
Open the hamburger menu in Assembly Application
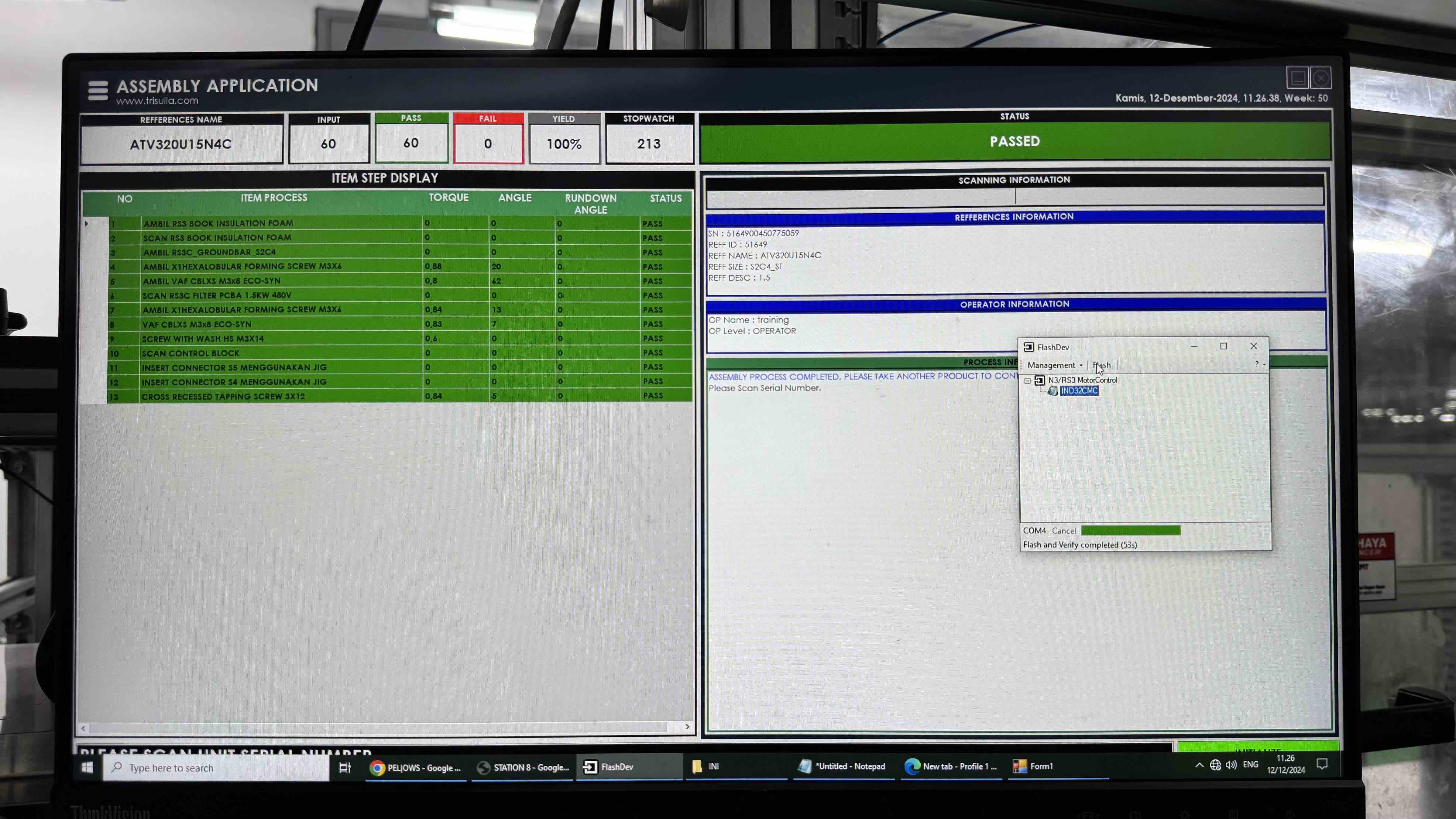(98, 91)
